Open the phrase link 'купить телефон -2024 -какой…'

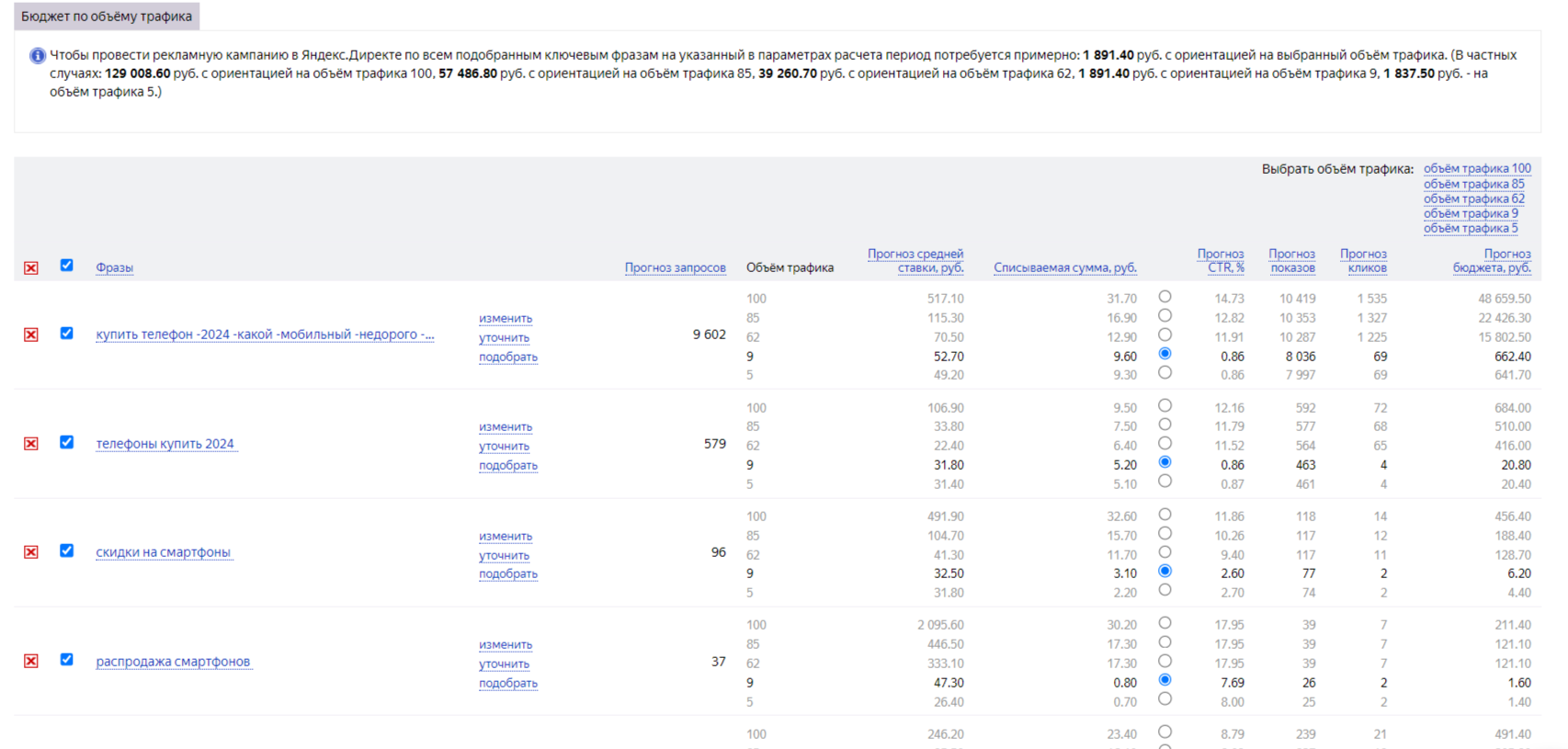point(266,335)
